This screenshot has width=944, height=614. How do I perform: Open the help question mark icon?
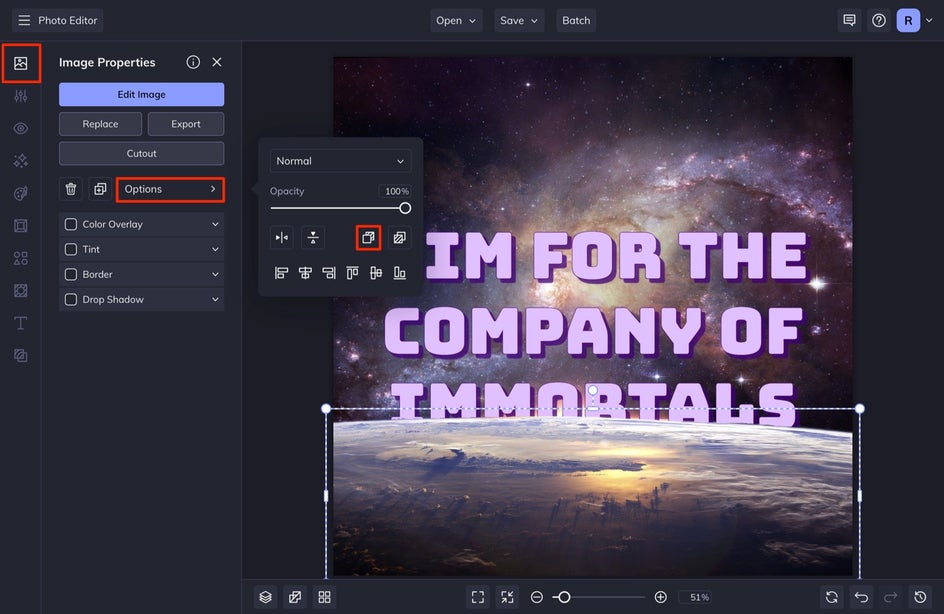tap(879, 20)
